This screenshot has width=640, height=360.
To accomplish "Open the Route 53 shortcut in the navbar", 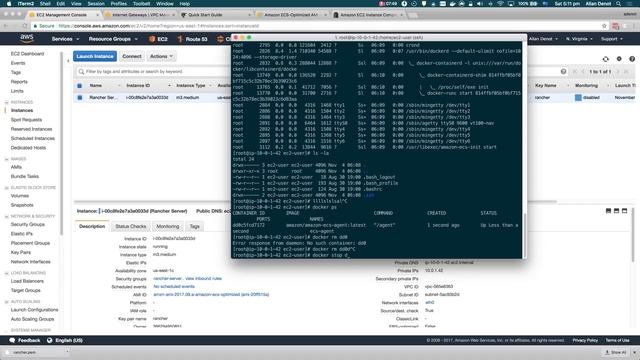I will [x=192, y=39].
